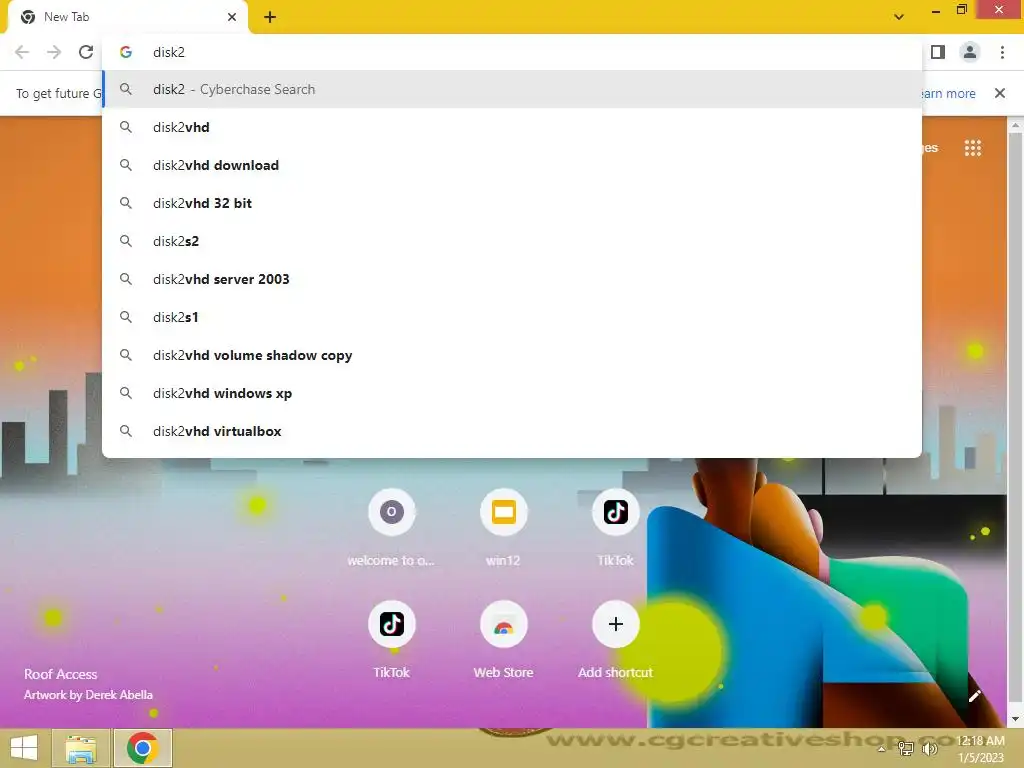The height and width of the screenshot is (768, 1024).
Task: Select 'disk2vhd windows xp' suggestion
Action: [x=512, y=393]
